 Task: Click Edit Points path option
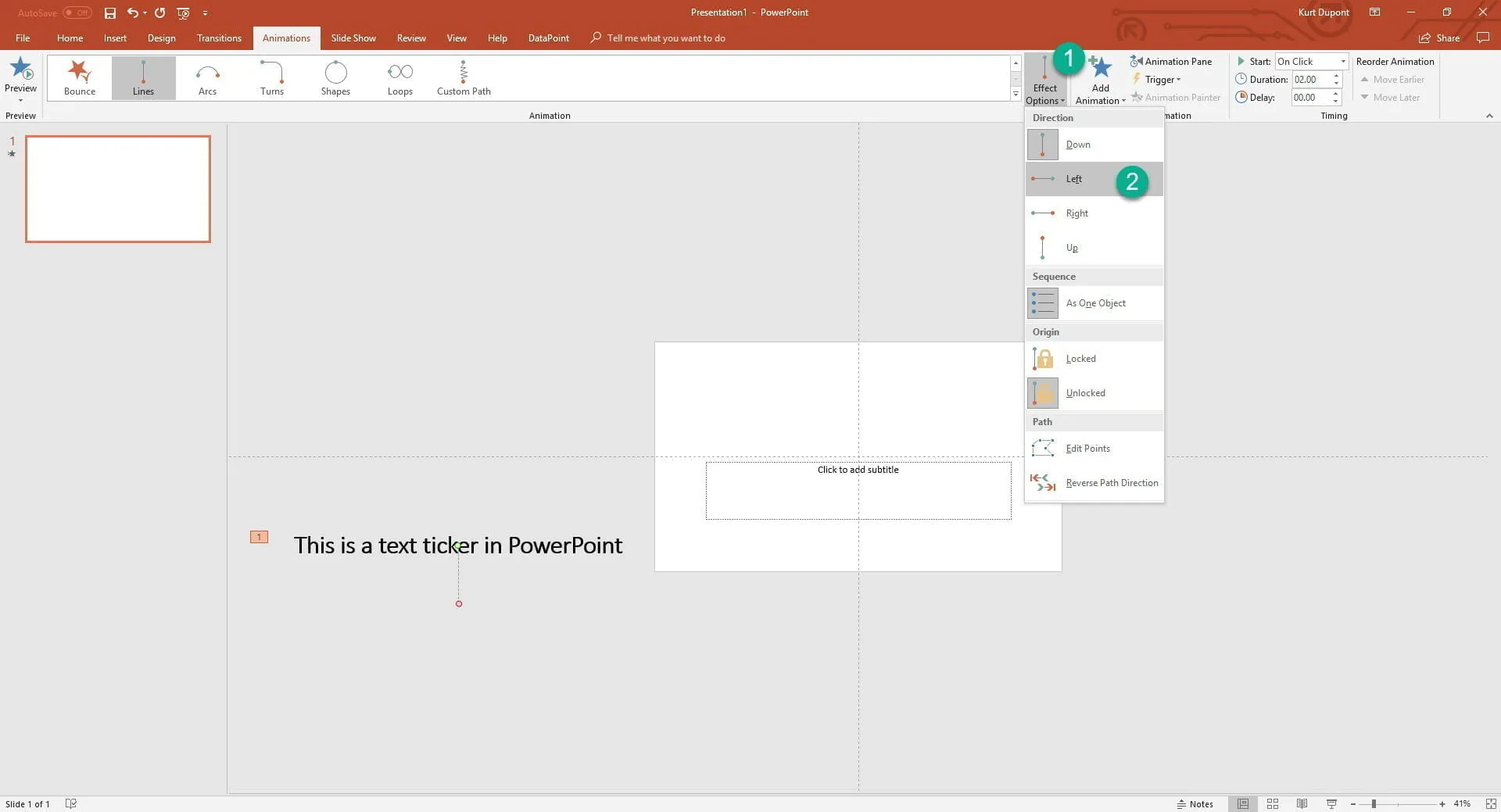[x=1094, y=449]
